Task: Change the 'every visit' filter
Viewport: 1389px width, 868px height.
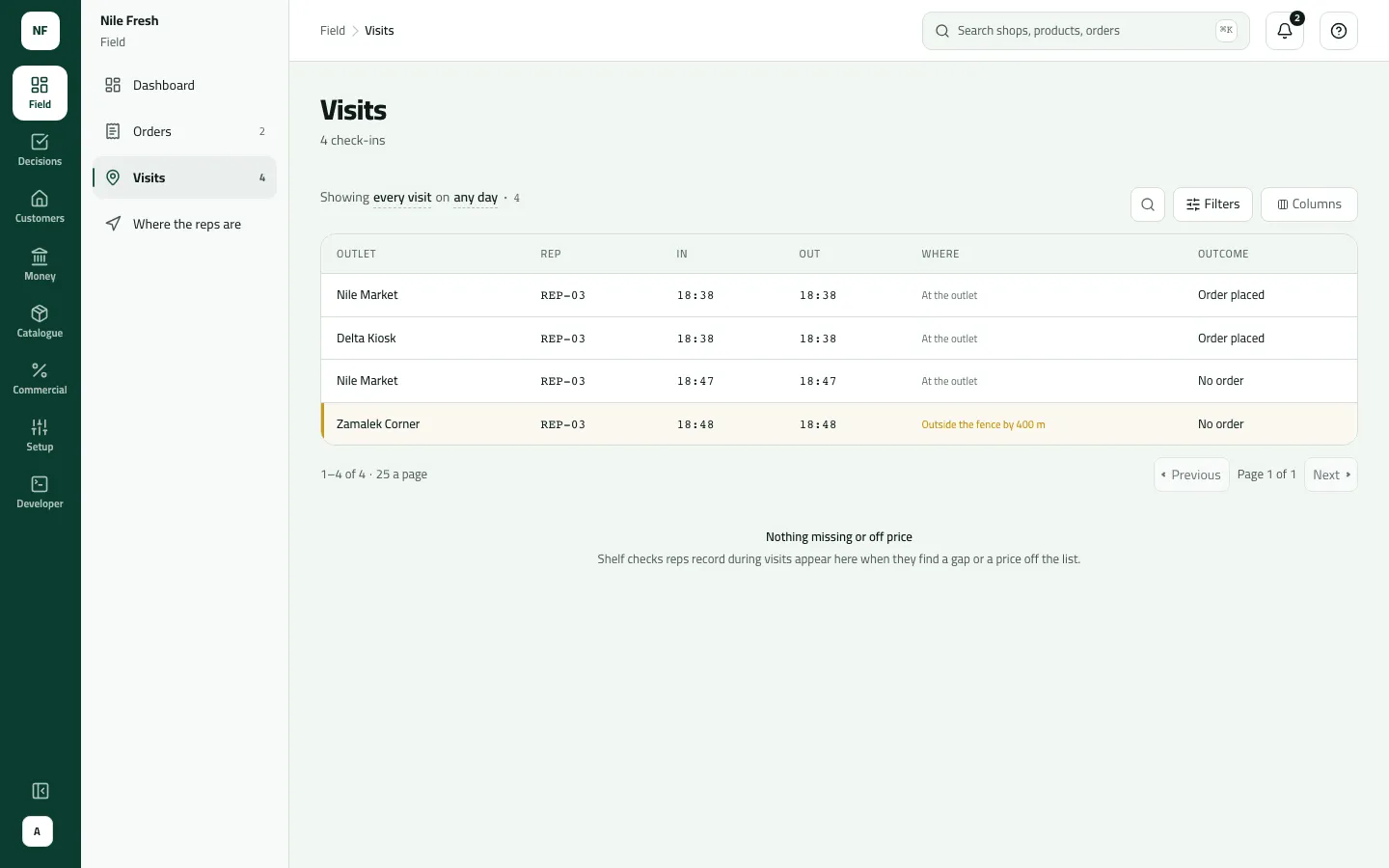Action: click(x=402, y=198)
